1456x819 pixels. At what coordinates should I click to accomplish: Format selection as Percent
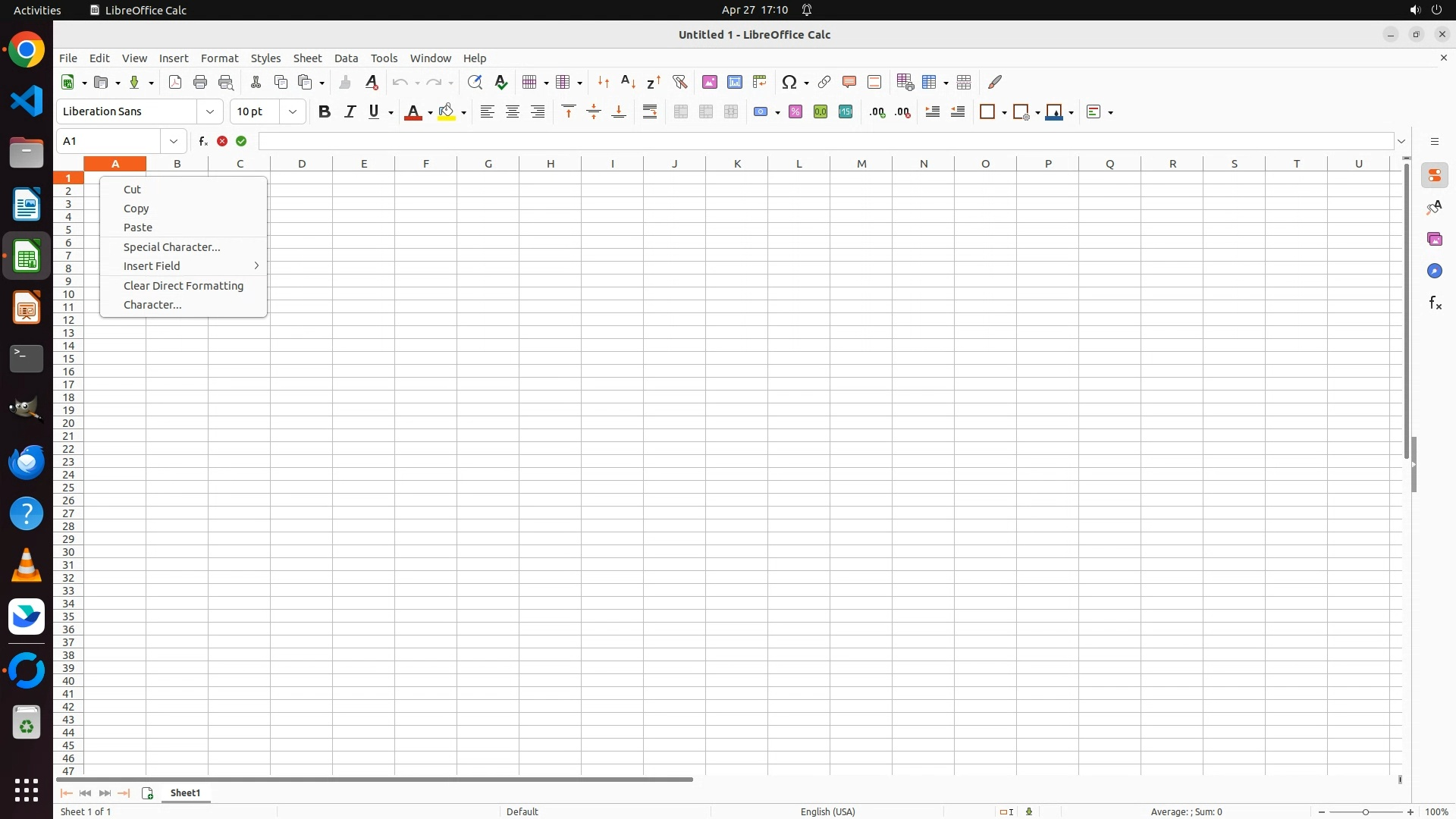[x=795, y=112]
